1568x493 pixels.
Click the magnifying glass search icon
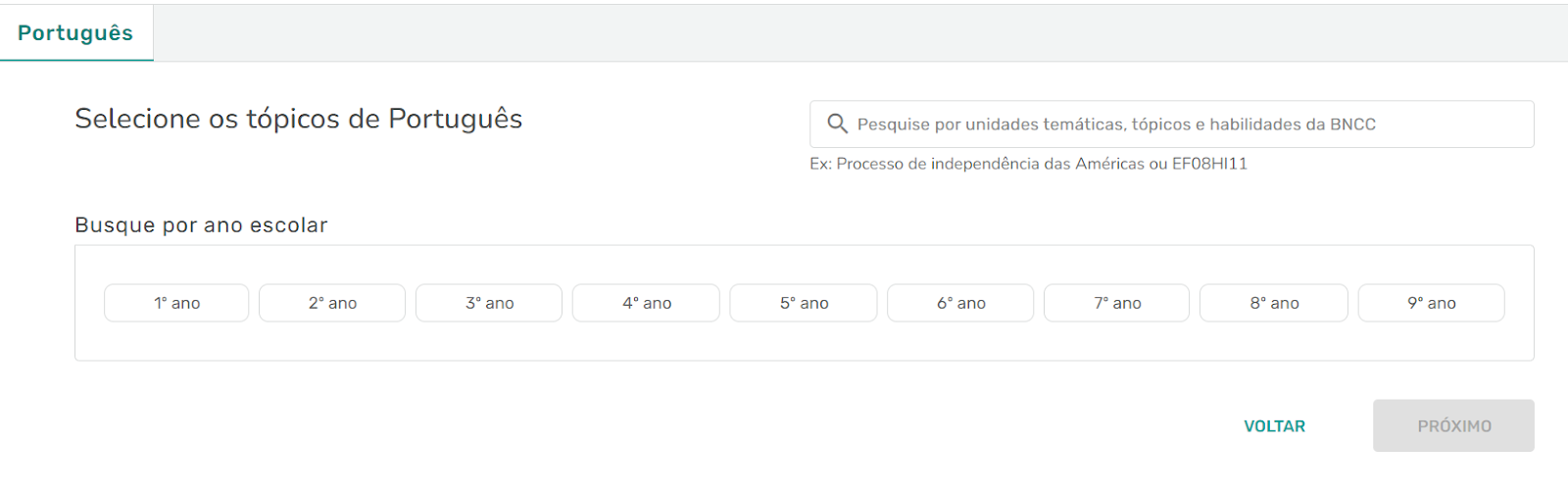click(837, 124)
